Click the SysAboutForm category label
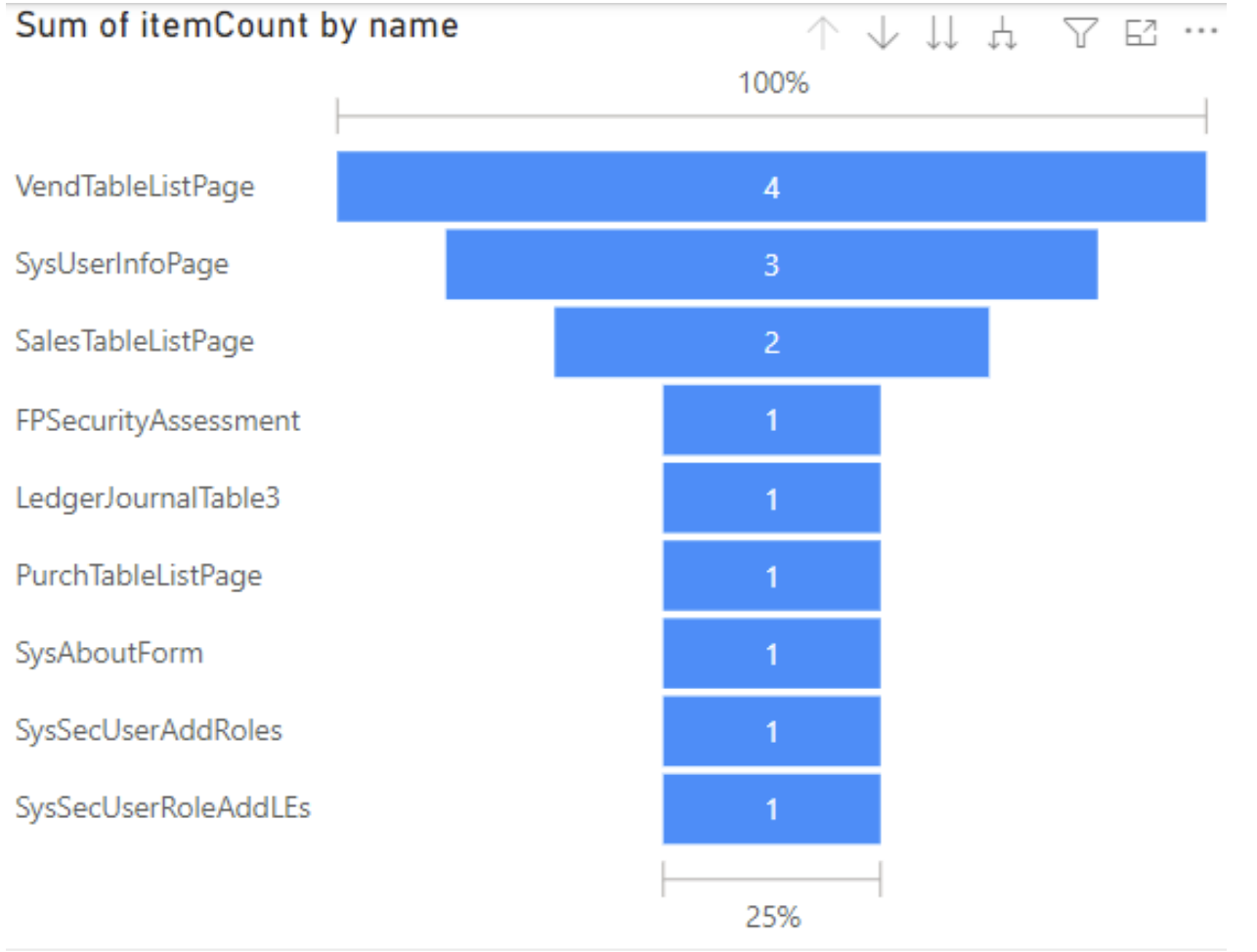The height and width of the screenshot is (952, 1257). (109, 652)
